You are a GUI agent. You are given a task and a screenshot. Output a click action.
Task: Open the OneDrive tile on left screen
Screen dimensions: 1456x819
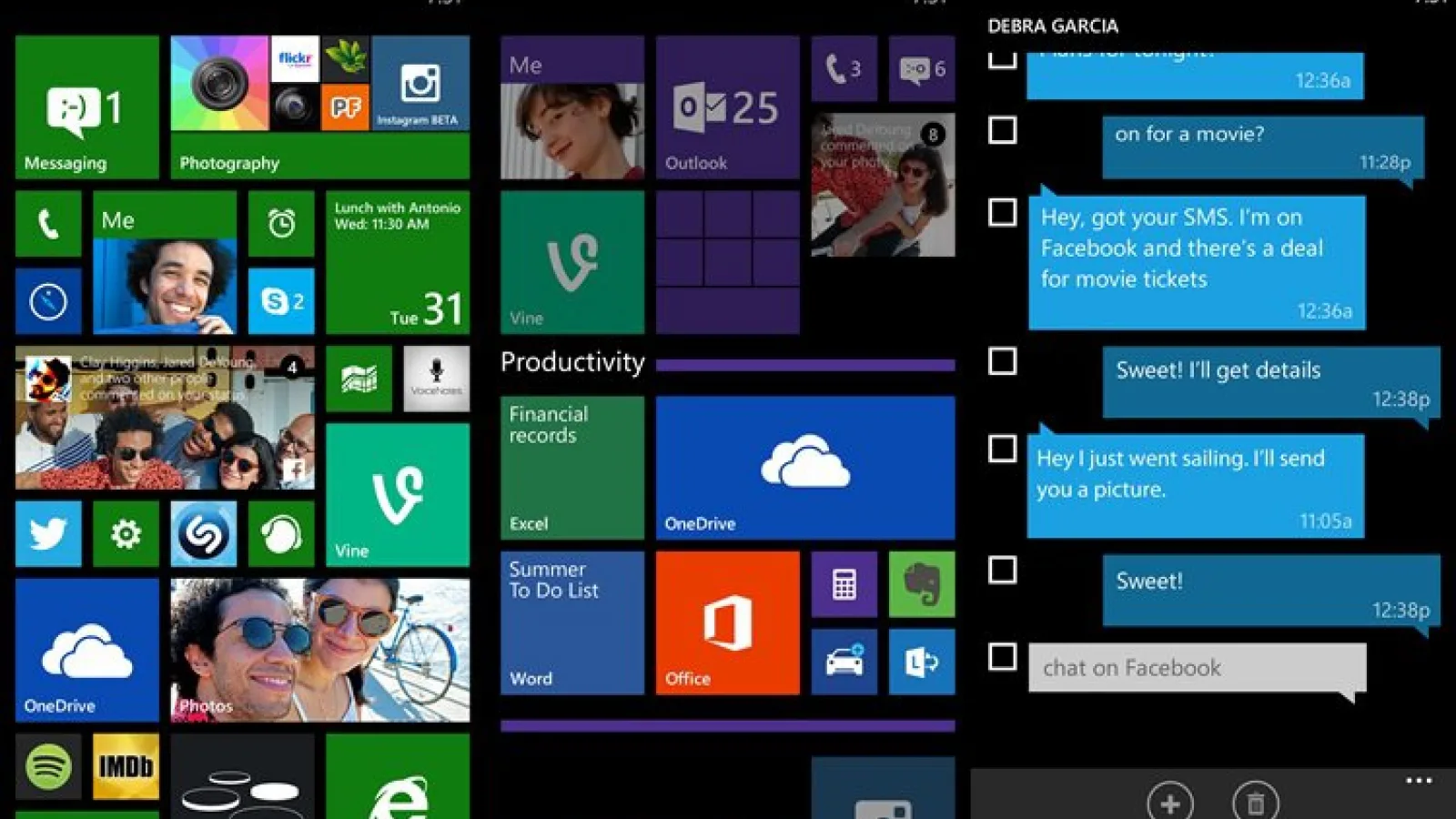[87, 651]
